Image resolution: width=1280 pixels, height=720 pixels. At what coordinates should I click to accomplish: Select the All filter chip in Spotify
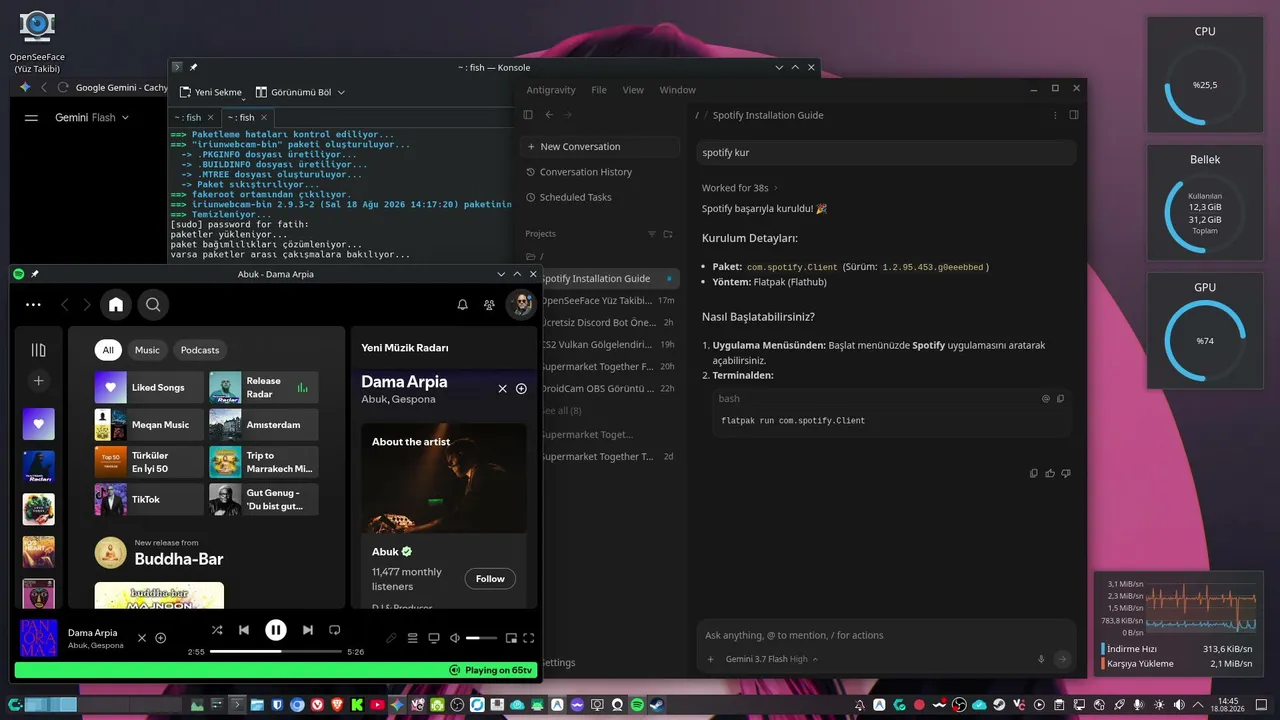108,350
